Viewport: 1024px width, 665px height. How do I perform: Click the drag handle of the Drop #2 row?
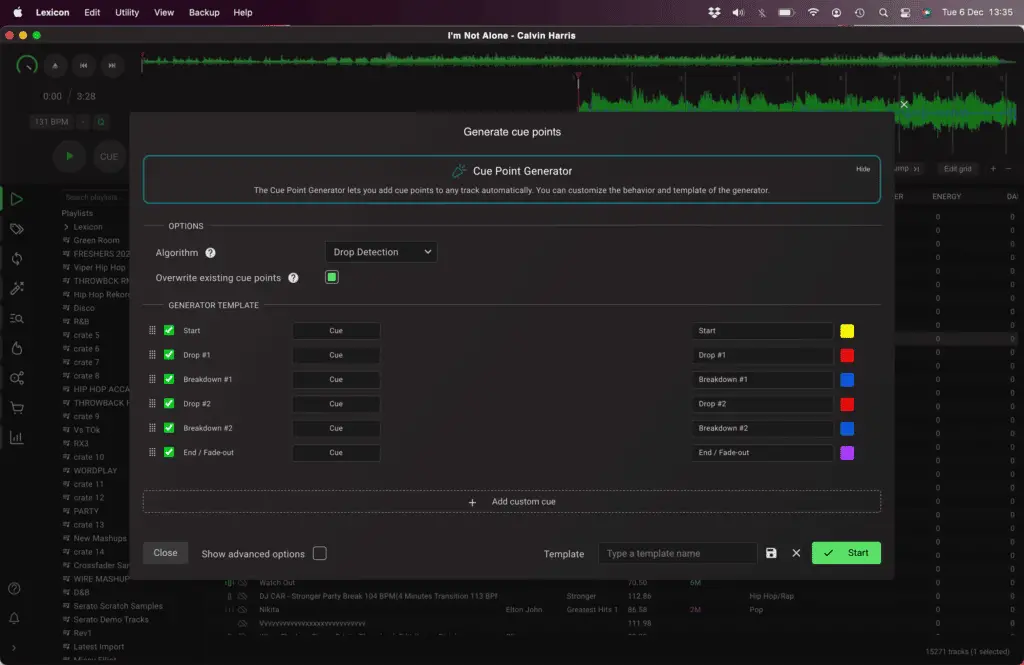click(x=152, y=404)
